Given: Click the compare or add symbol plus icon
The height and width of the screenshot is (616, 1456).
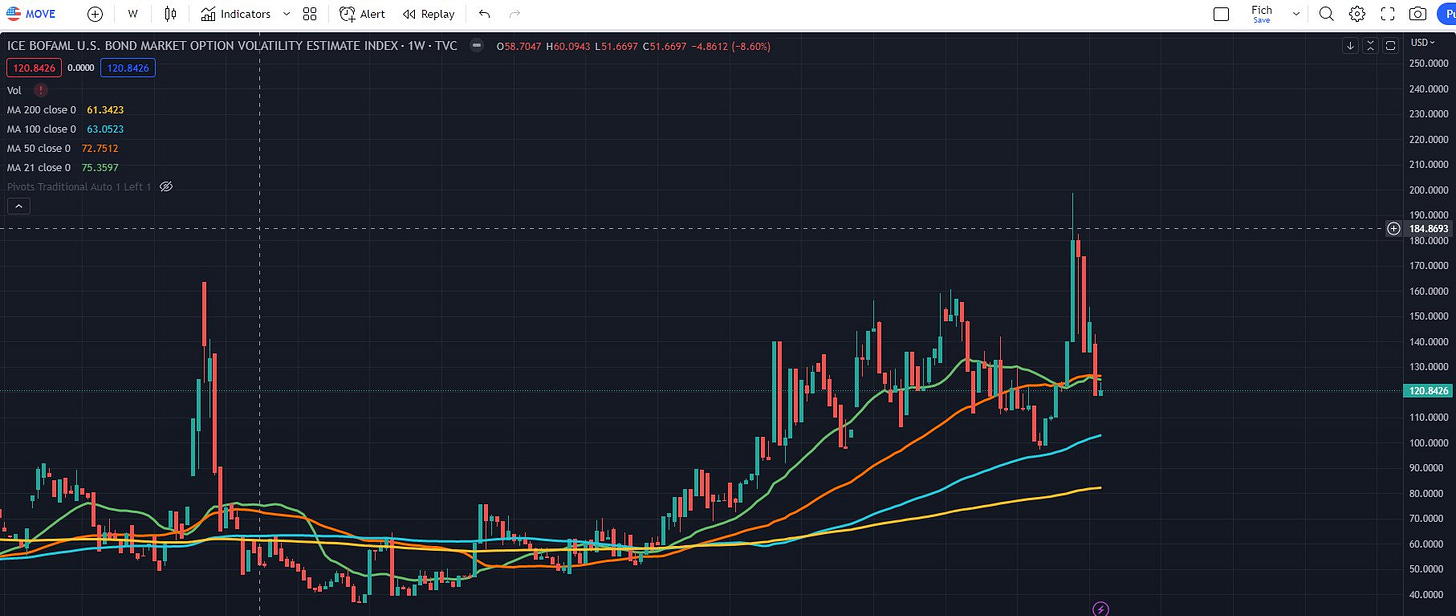Looking at the screenshot, I should 95,14.
